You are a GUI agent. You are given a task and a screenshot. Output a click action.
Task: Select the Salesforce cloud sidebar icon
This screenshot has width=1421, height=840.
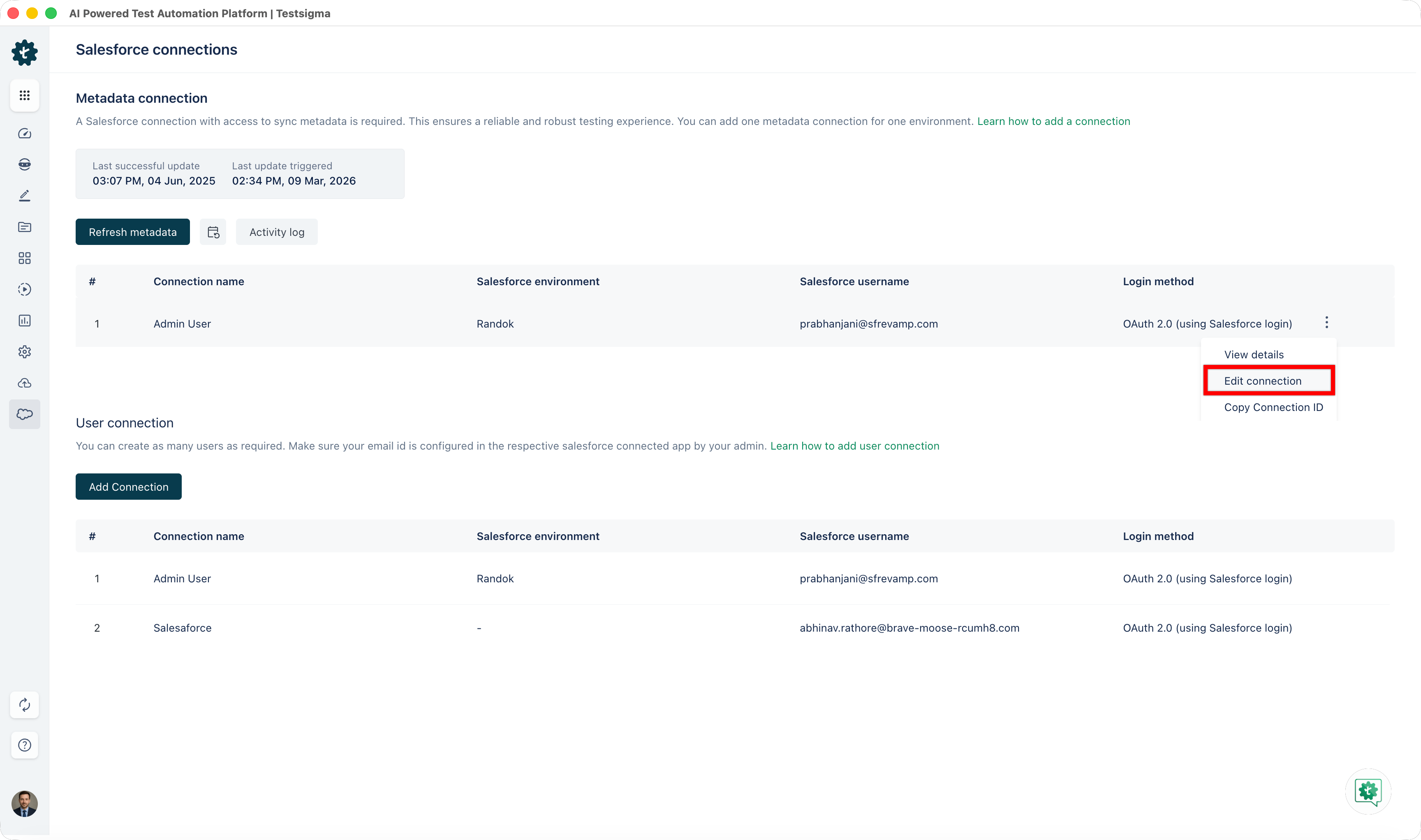[x=24, y=414]
